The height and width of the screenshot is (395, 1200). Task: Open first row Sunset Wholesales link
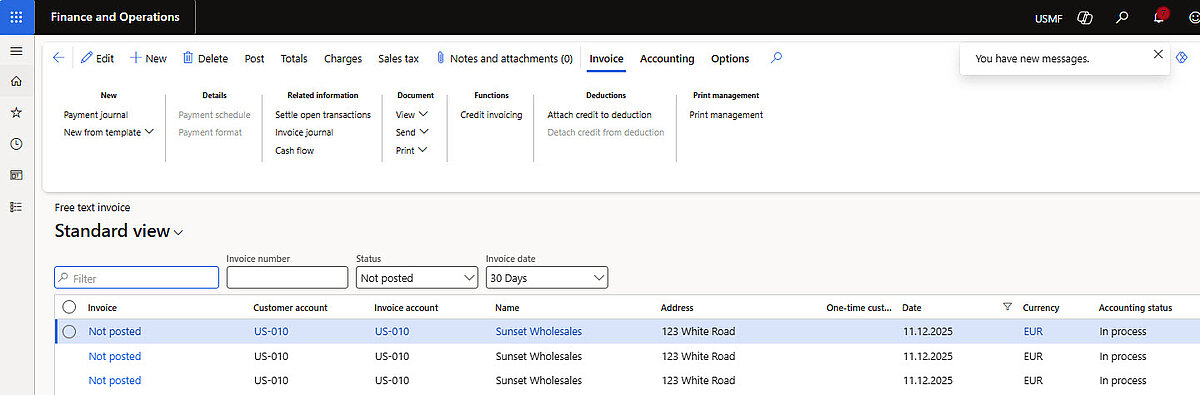(x=539, y=331)
